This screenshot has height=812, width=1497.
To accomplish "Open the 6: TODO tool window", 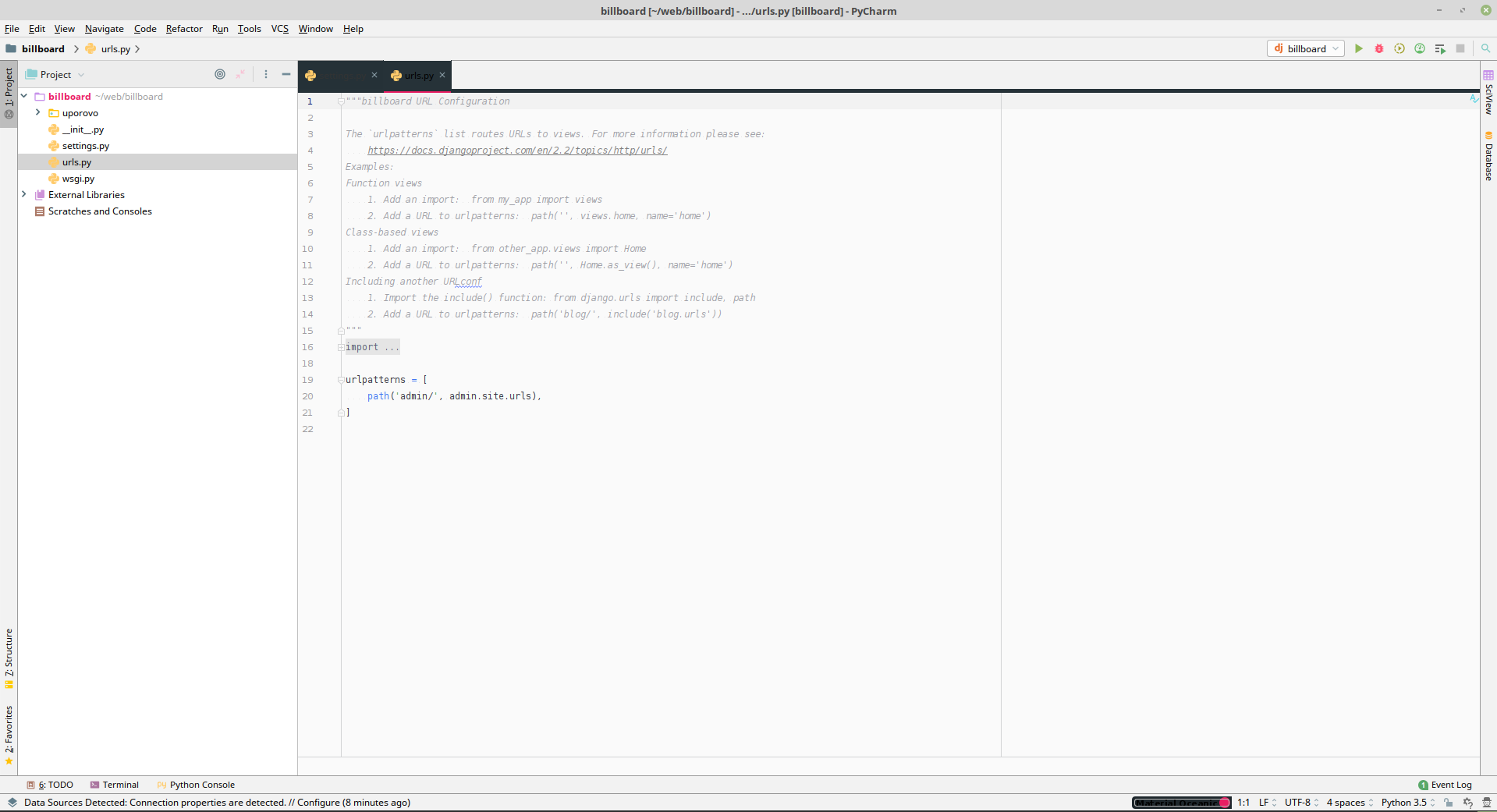I will tap(50, 785).
